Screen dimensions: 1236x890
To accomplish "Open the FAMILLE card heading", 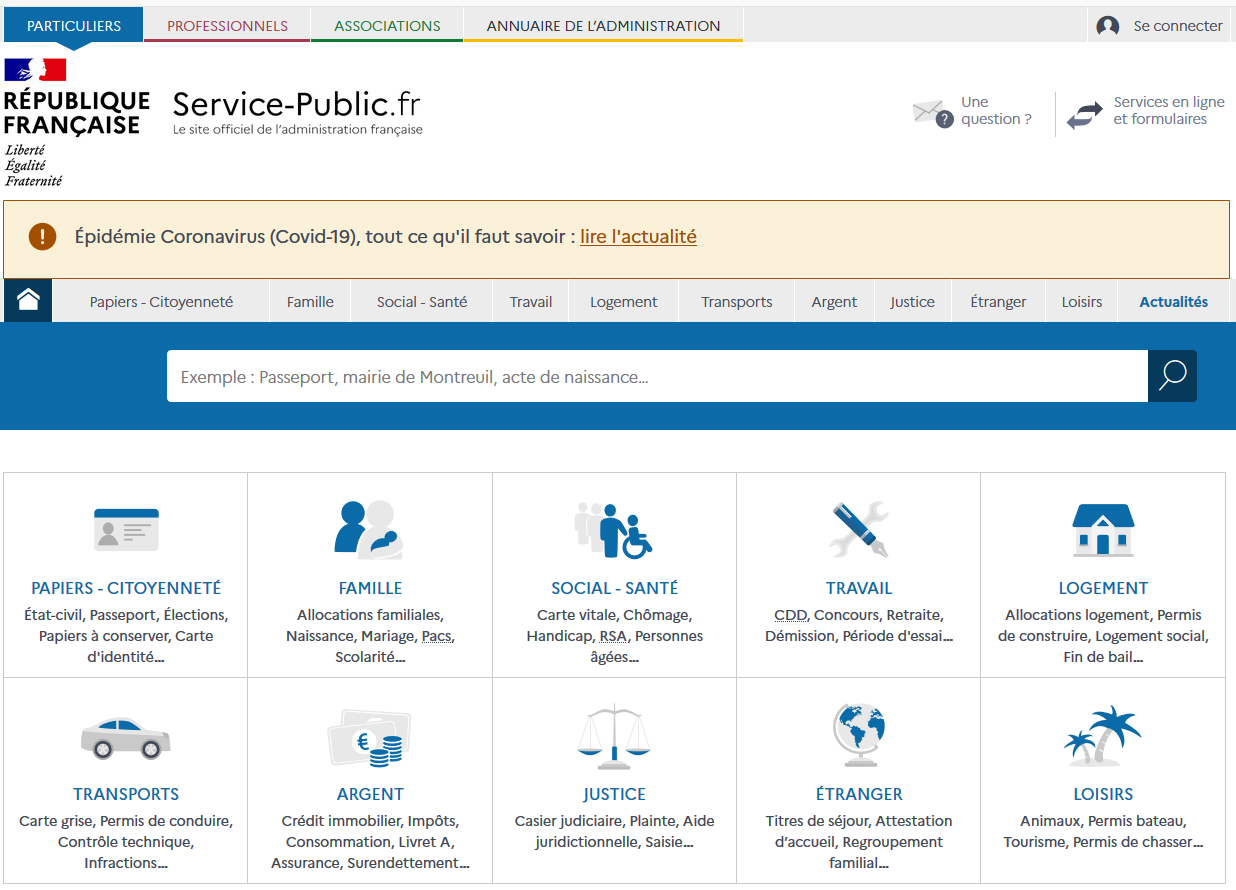I will click(370, 588).
